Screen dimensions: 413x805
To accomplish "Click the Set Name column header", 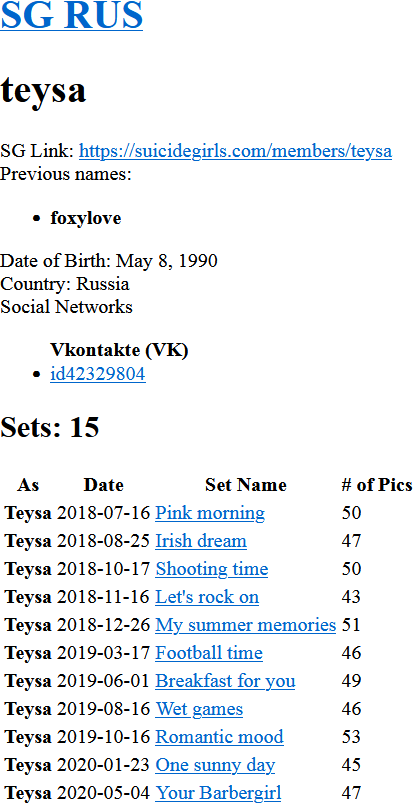I will [246, 485].
